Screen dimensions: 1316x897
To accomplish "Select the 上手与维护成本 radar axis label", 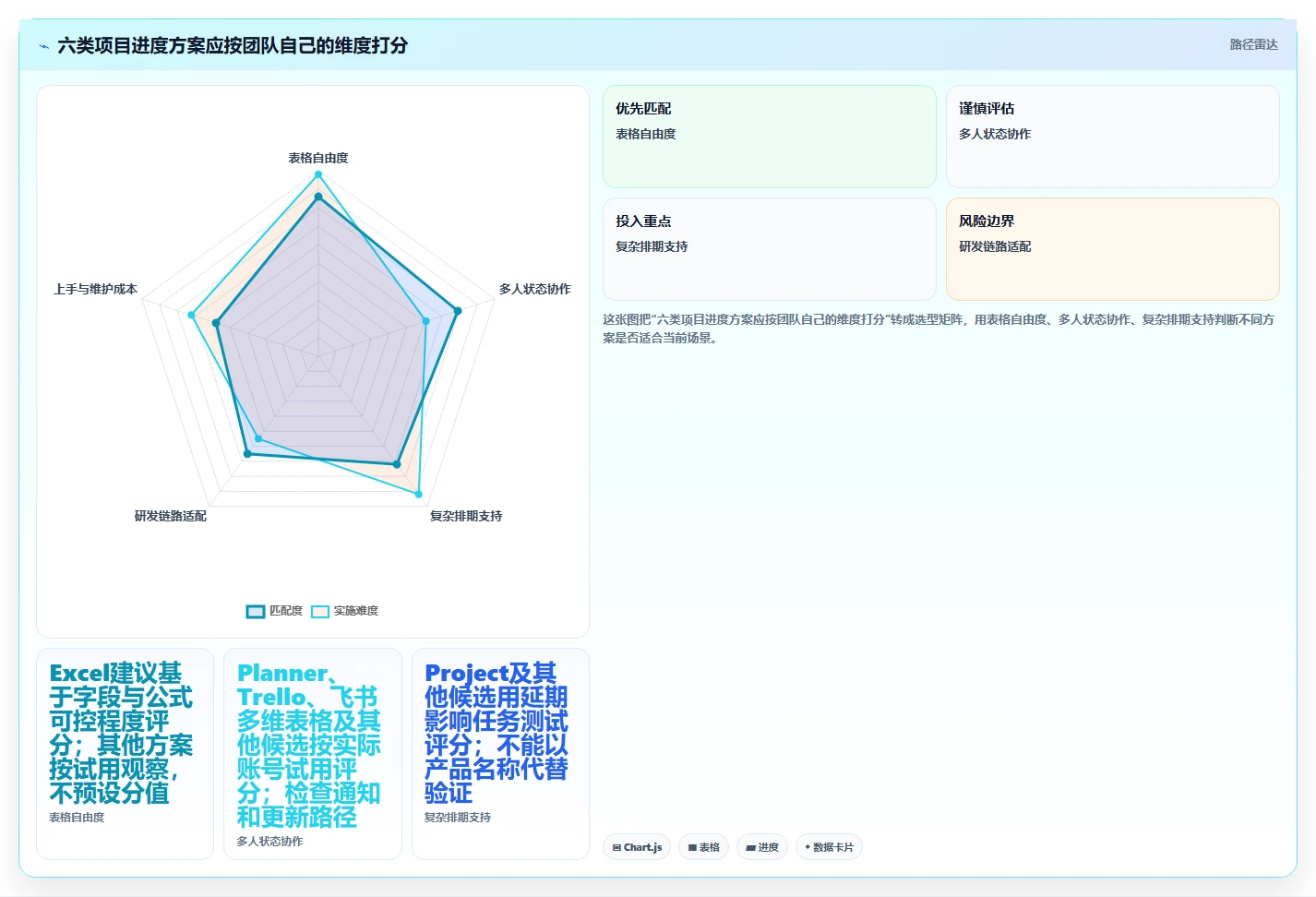I will 95,289.
